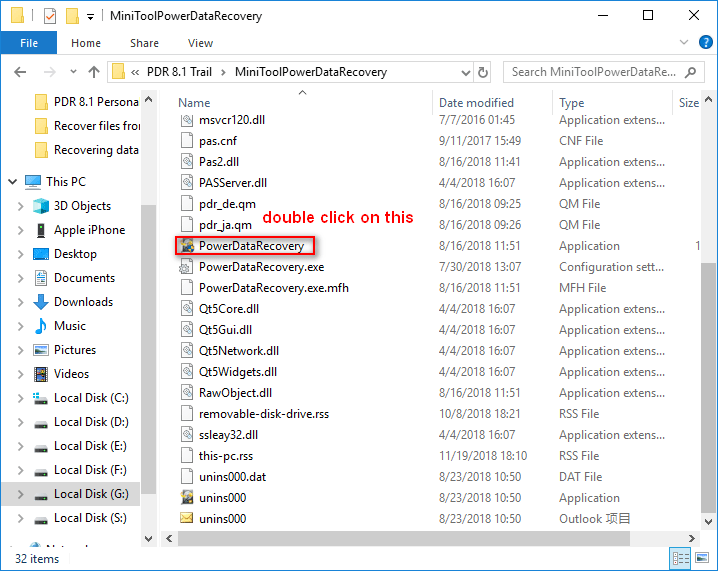Select the removable-disk-drive.rss file name
Screen dimensions: 718x571
coord(264,414)
